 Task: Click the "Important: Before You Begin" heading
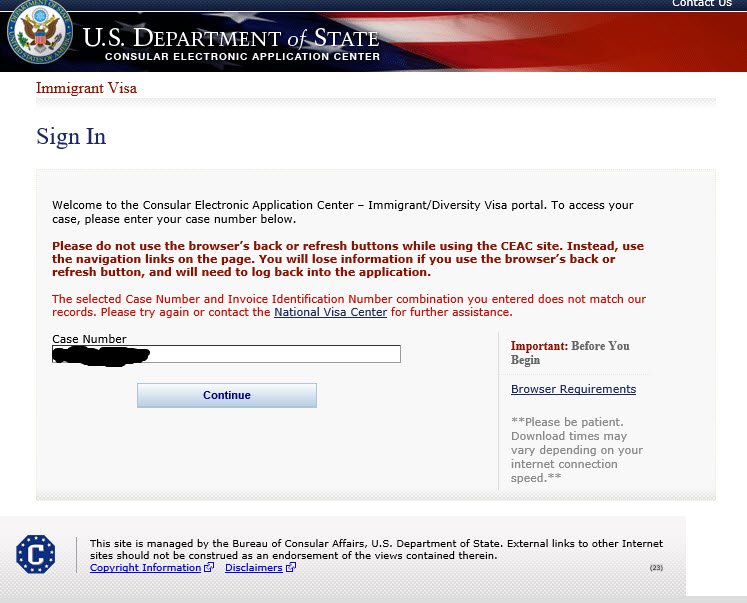click(570, 353)
